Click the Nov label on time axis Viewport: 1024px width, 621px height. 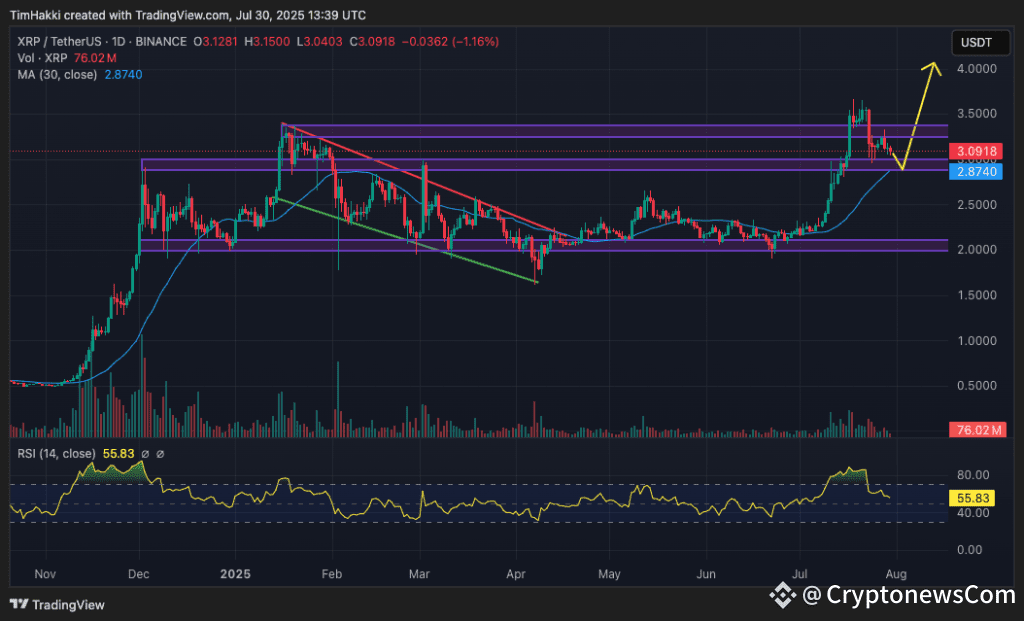45,574
